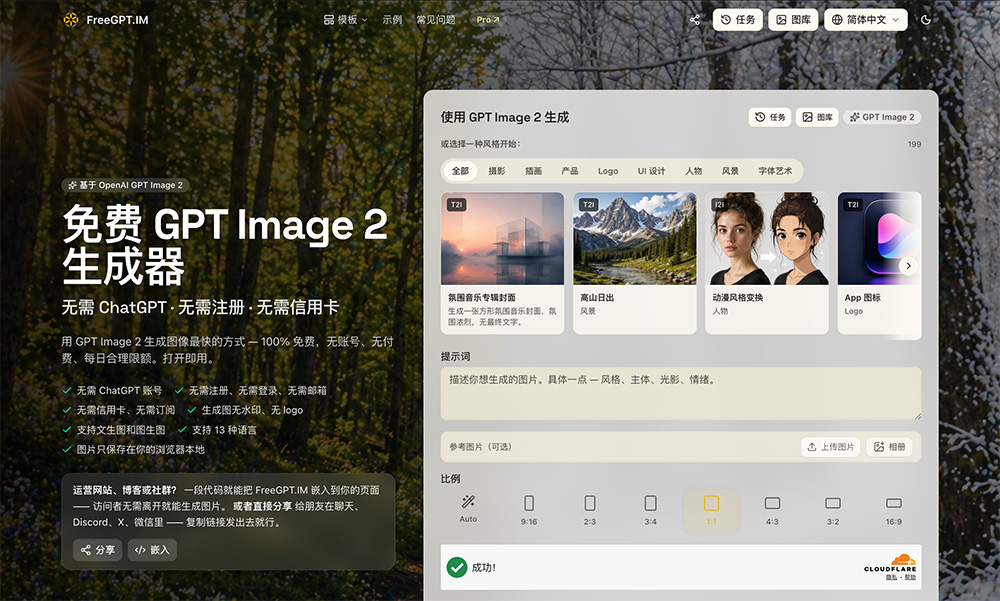Select Auto aspect ratio
This screenshot has height=601, width=1000.
468,509
